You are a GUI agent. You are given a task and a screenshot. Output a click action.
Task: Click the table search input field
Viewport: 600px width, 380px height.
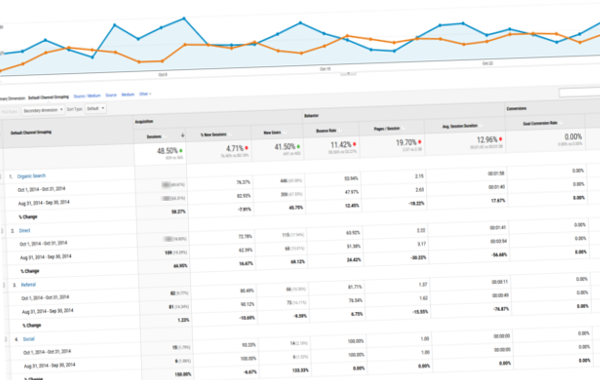[579, 92]
